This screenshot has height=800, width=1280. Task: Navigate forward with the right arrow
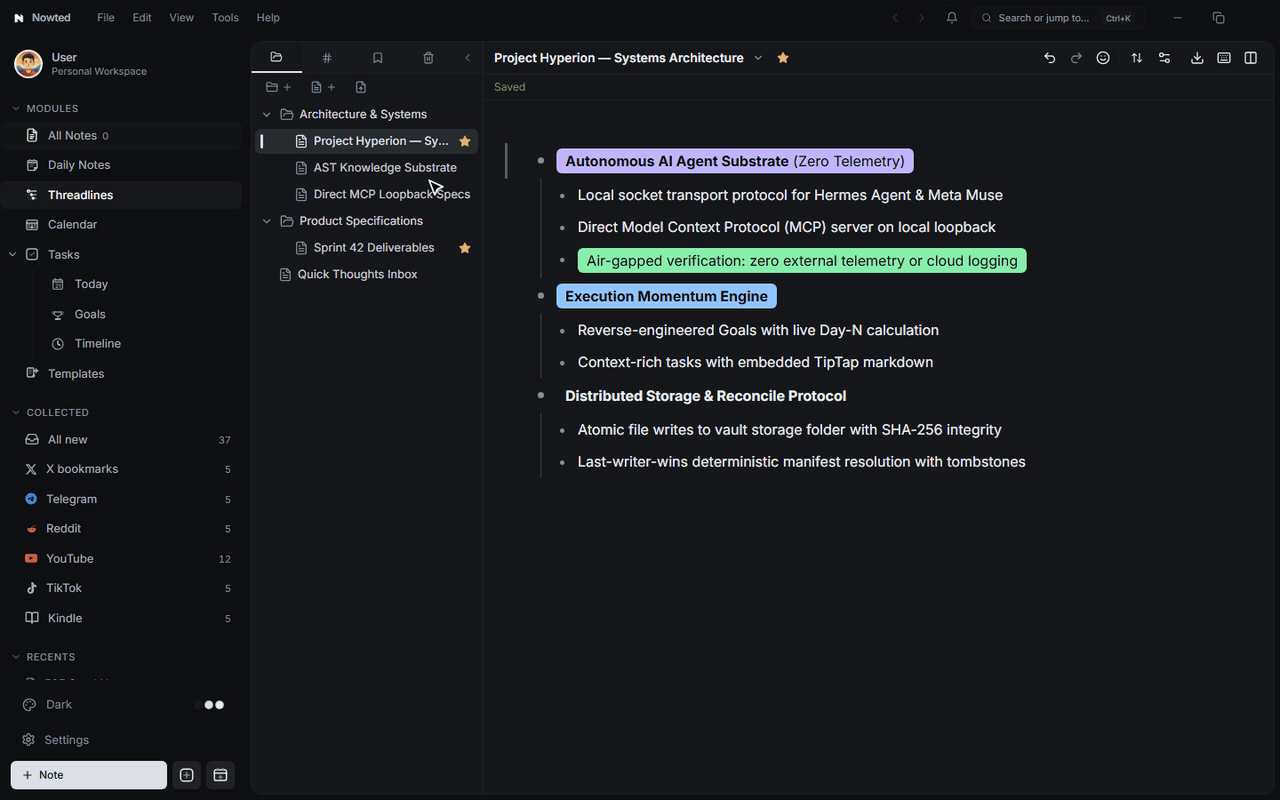coord(921,18)
